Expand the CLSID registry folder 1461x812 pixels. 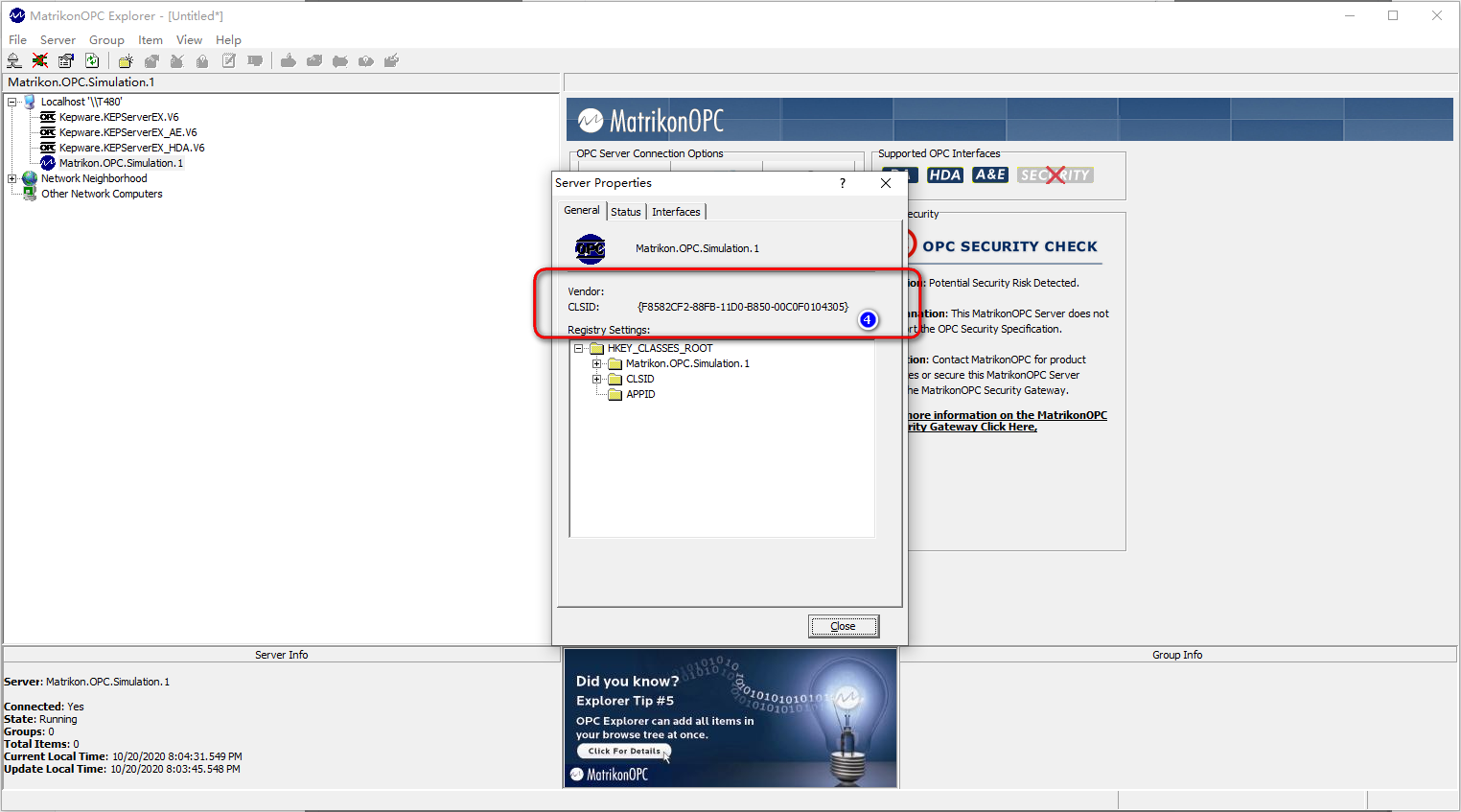596,380
